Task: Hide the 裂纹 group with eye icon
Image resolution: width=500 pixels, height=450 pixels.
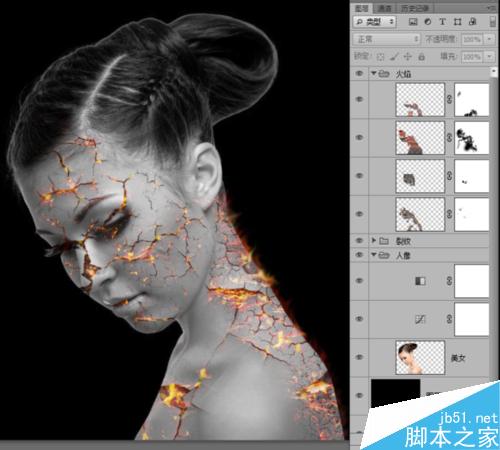Action: coord(359,240)
